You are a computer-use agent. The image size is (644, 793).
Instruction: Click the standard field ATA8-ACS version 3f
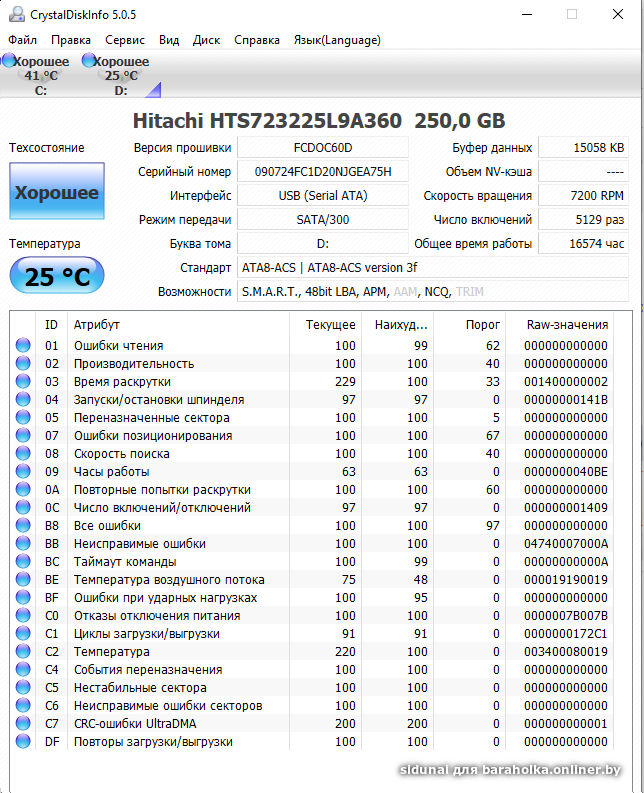point(433,268)
